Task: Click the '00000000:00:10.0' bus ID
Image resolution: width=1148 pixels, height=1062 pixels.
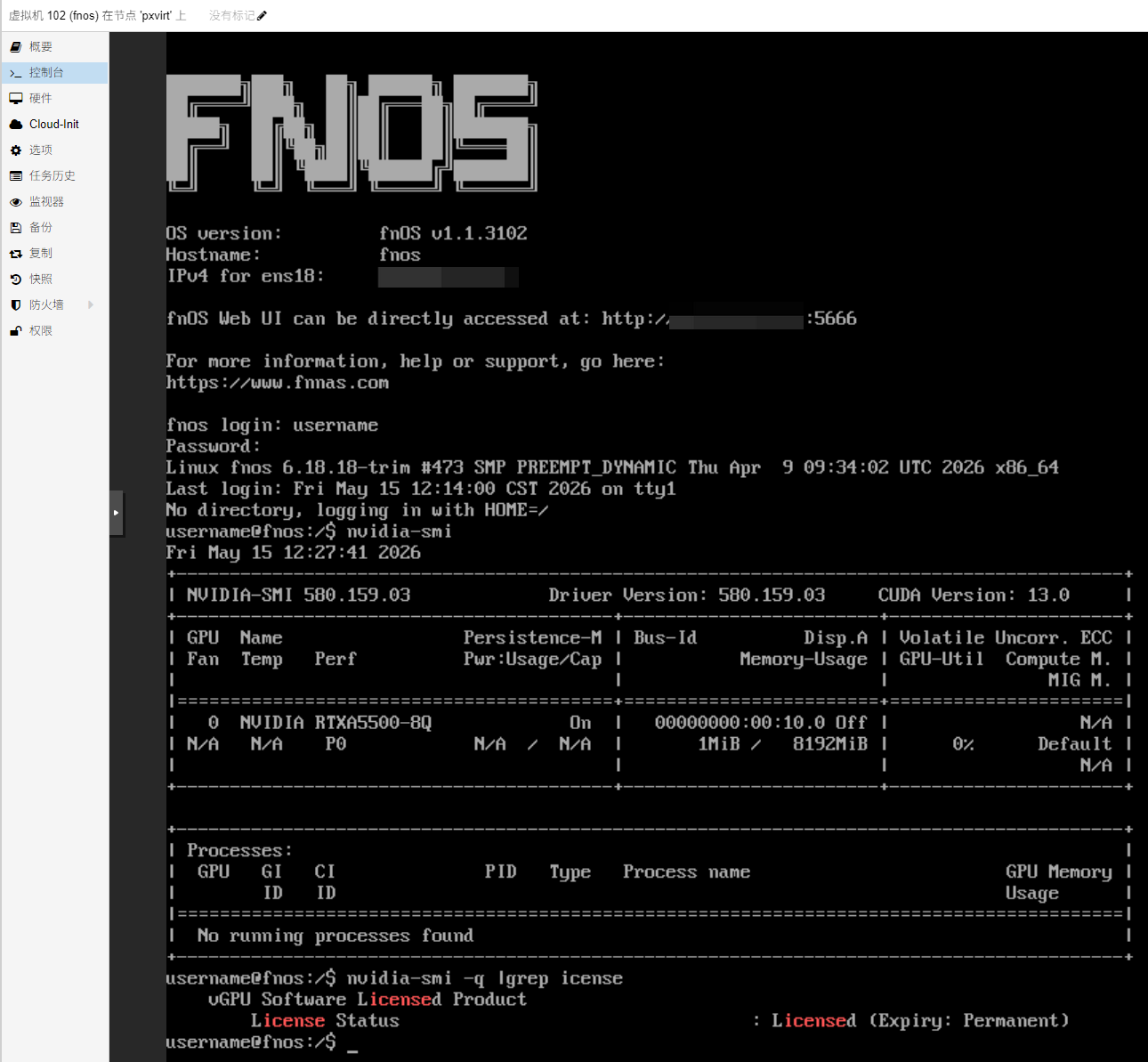Action: click(x=740, y=723)
